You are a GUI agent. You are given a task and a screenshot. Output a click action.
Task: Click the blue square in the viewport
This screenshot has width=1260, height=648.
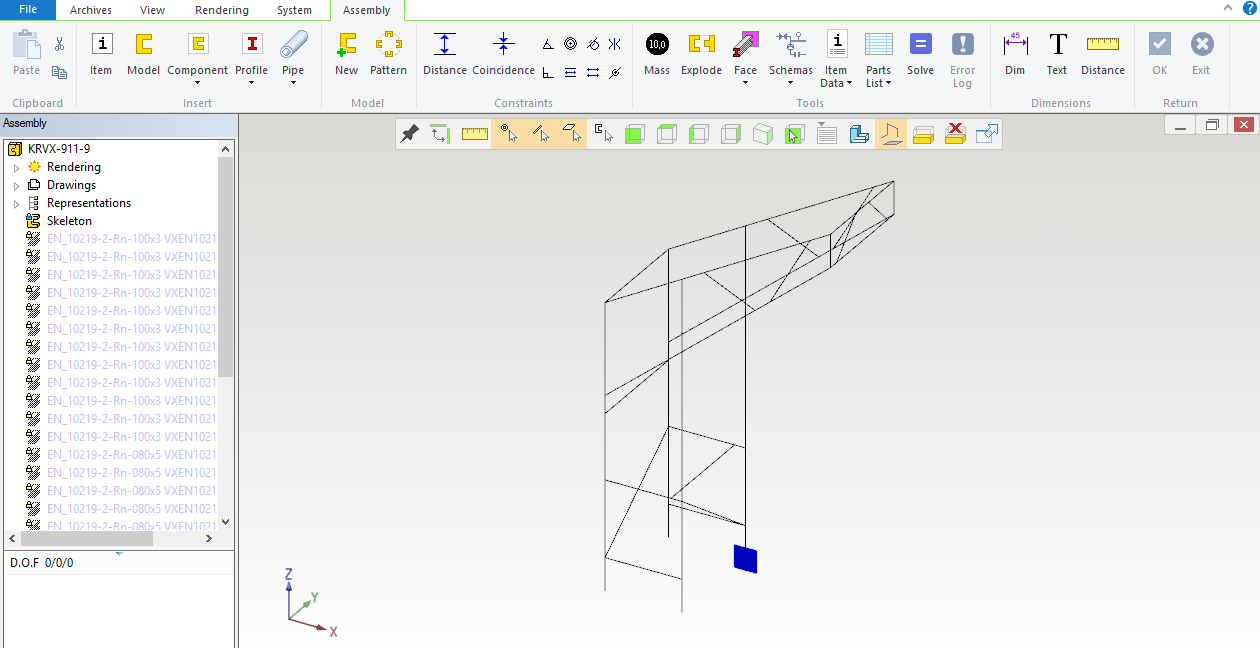point(745,559)
